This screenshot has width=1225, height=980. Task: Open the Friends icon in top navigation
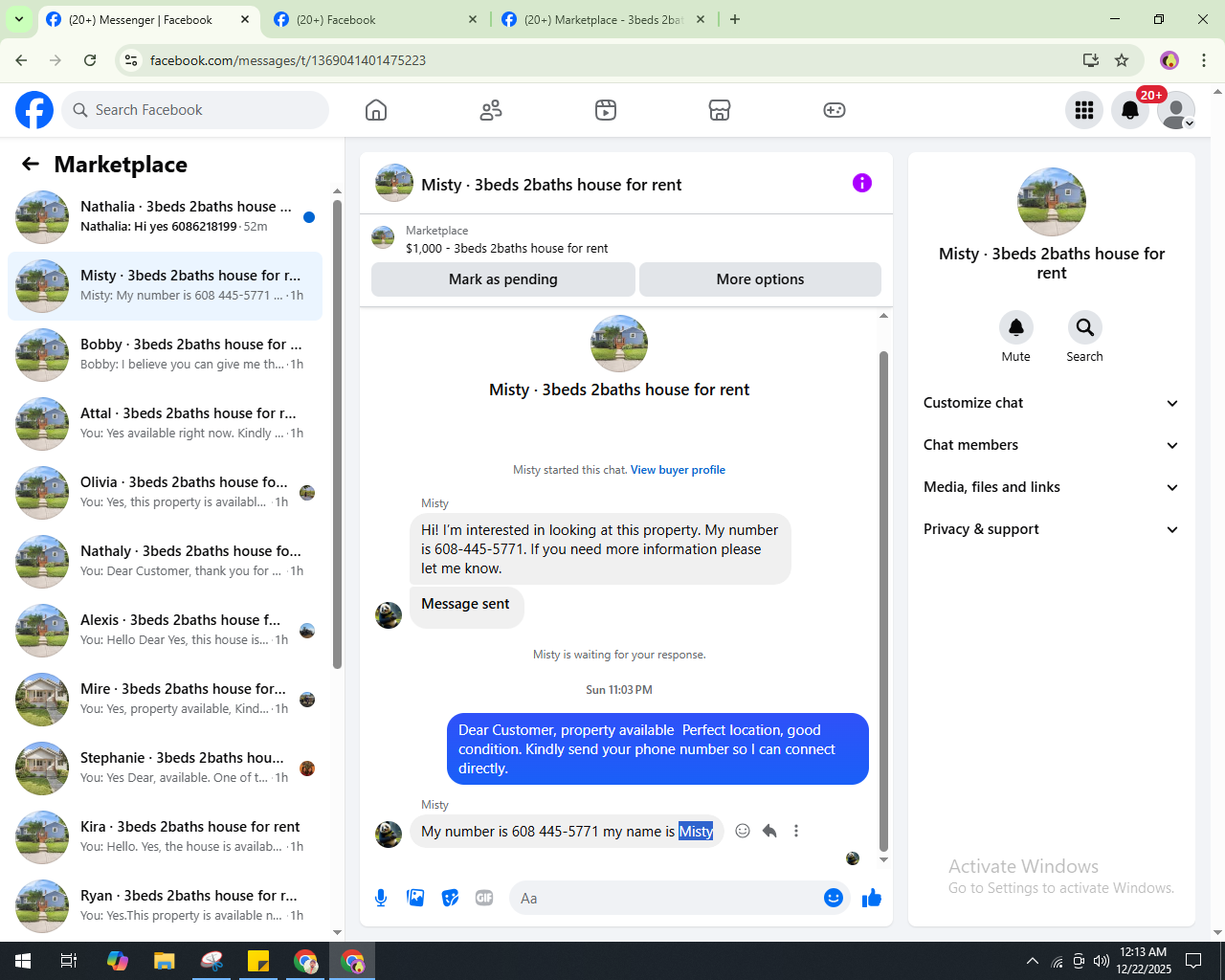coord(491,110)
